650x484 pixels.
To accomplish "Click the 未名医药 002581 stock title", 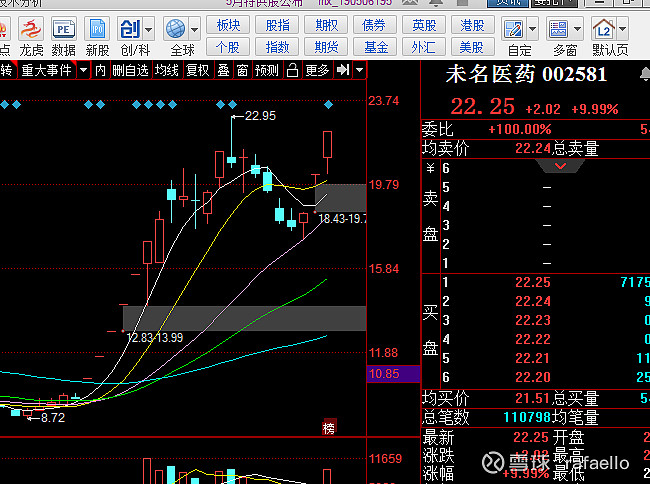I will (x=526, y=75).
